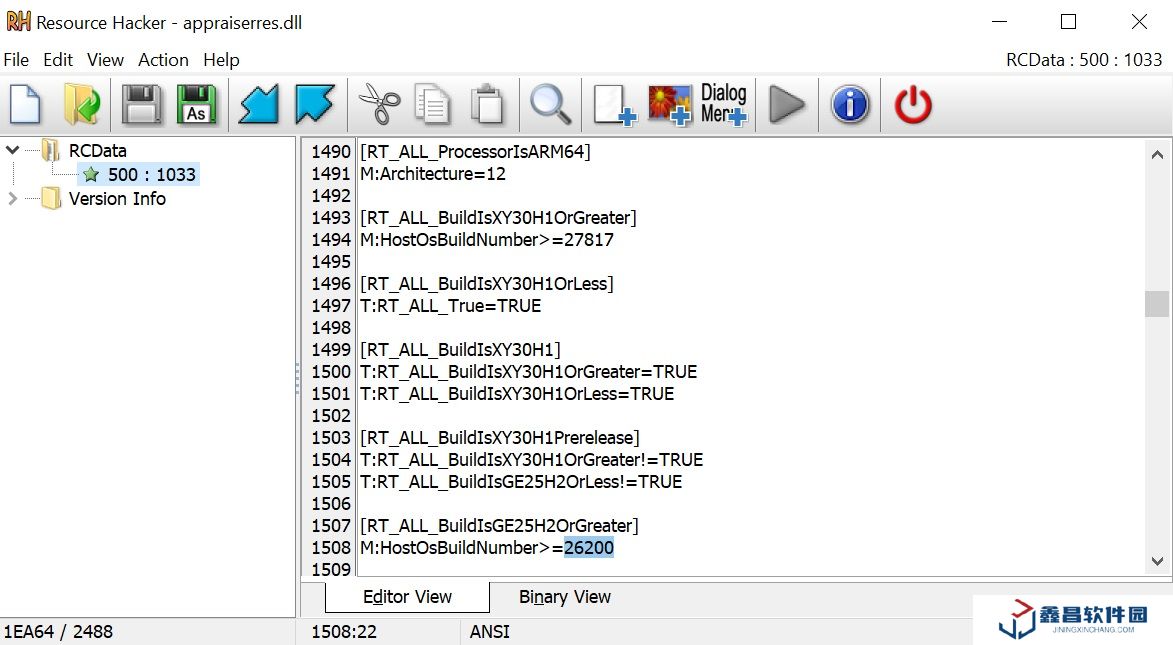Collapse the RCData tree folder
Screen dimensions: 1173x645
click(x=13, y=150)
